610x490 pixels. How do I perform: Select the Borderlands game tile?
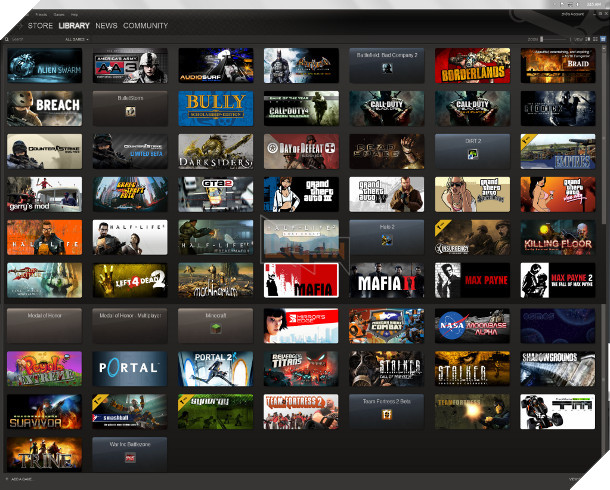pyautogui.click(x=471, y=65)
